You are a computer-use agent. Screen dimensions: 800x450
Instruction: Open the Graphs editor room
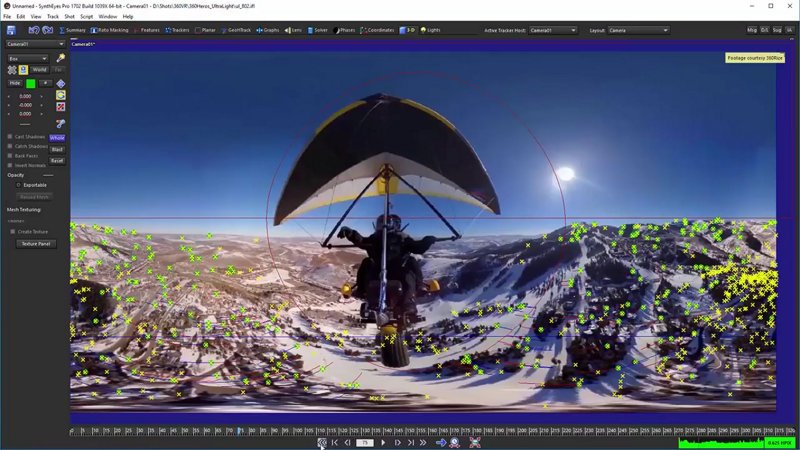[x=267, y=30]
